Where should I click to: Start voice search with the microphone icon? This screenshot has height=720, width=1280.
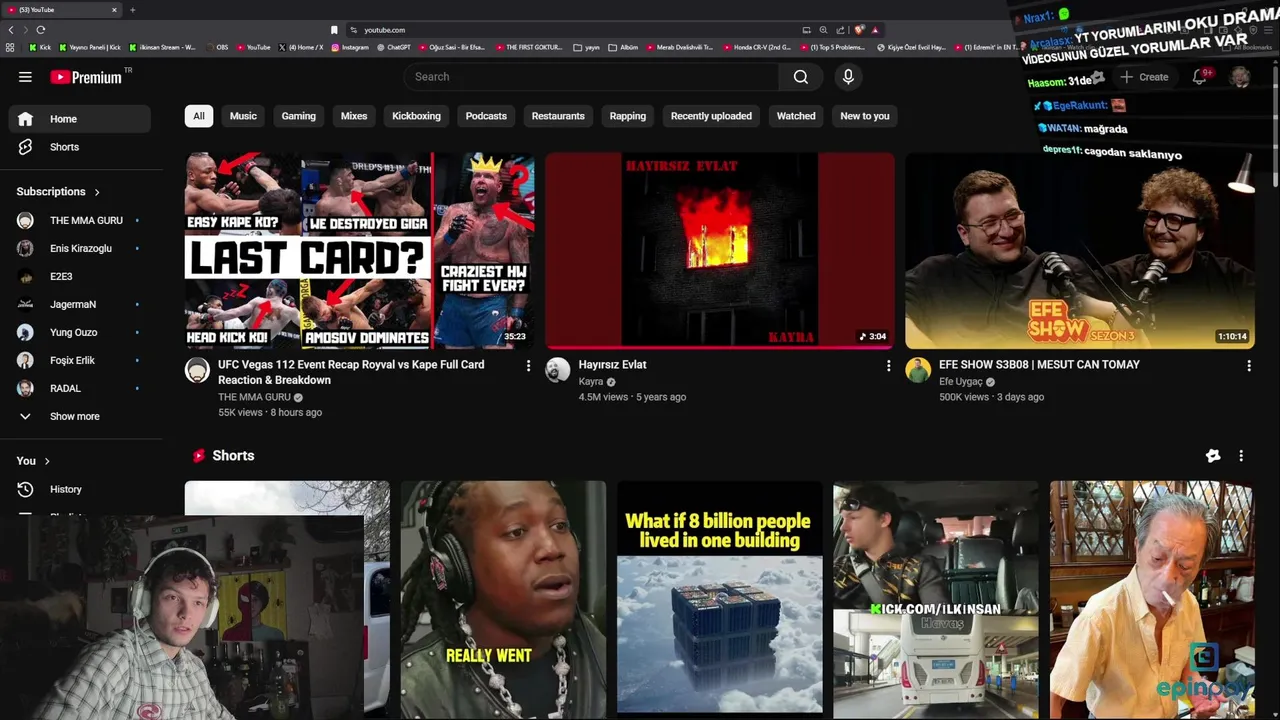(x=848, y=77)
